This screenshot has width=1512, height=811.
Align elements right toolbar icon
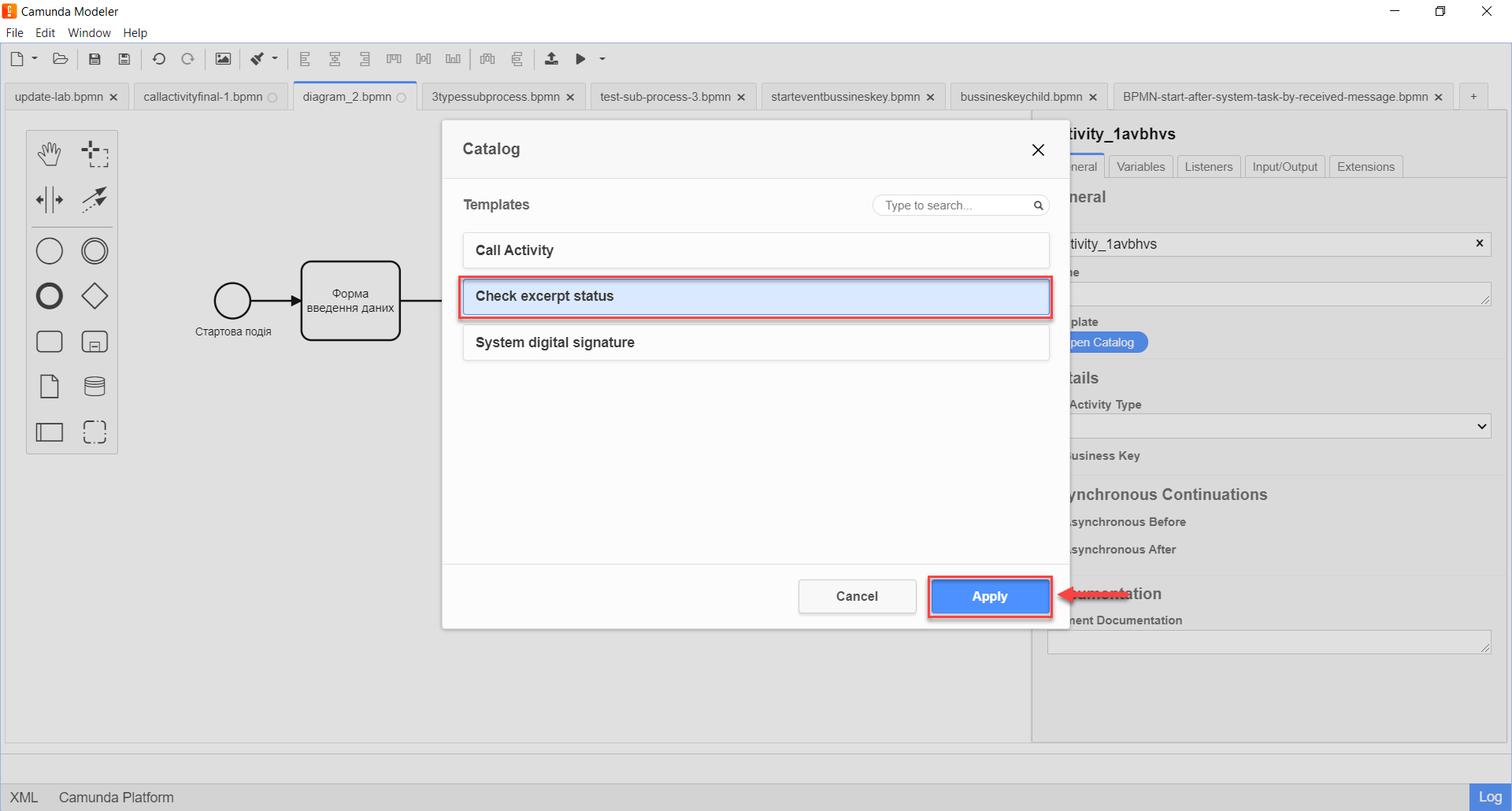(x=364, y=59)
